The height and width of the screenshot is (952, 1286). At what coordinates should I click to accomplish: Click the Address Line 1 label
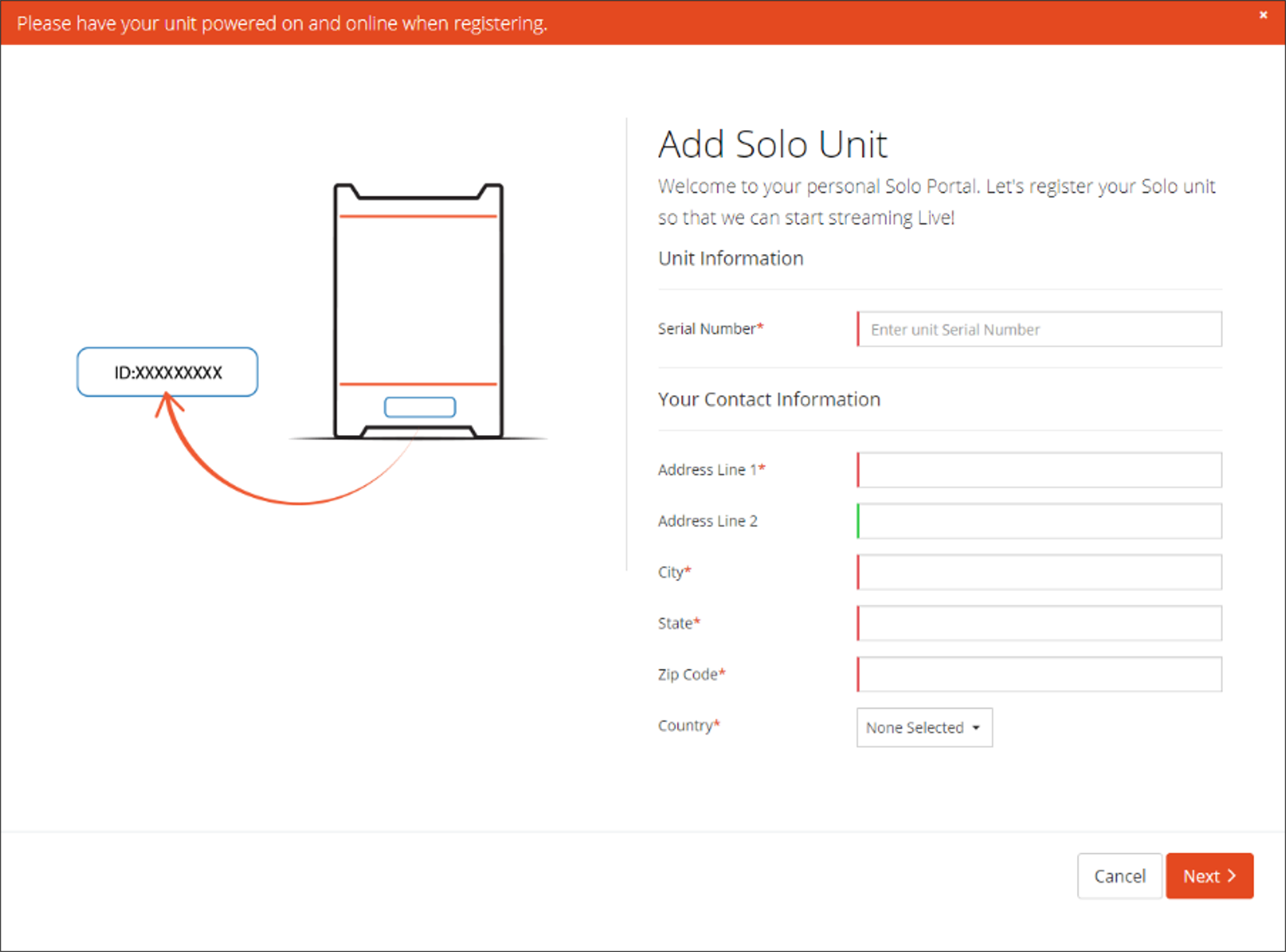tap(711, 469)
